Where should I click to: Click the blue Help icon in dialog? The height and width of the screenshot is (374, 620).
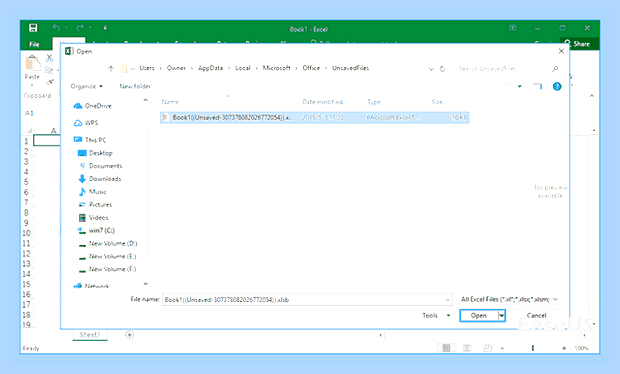557,86
